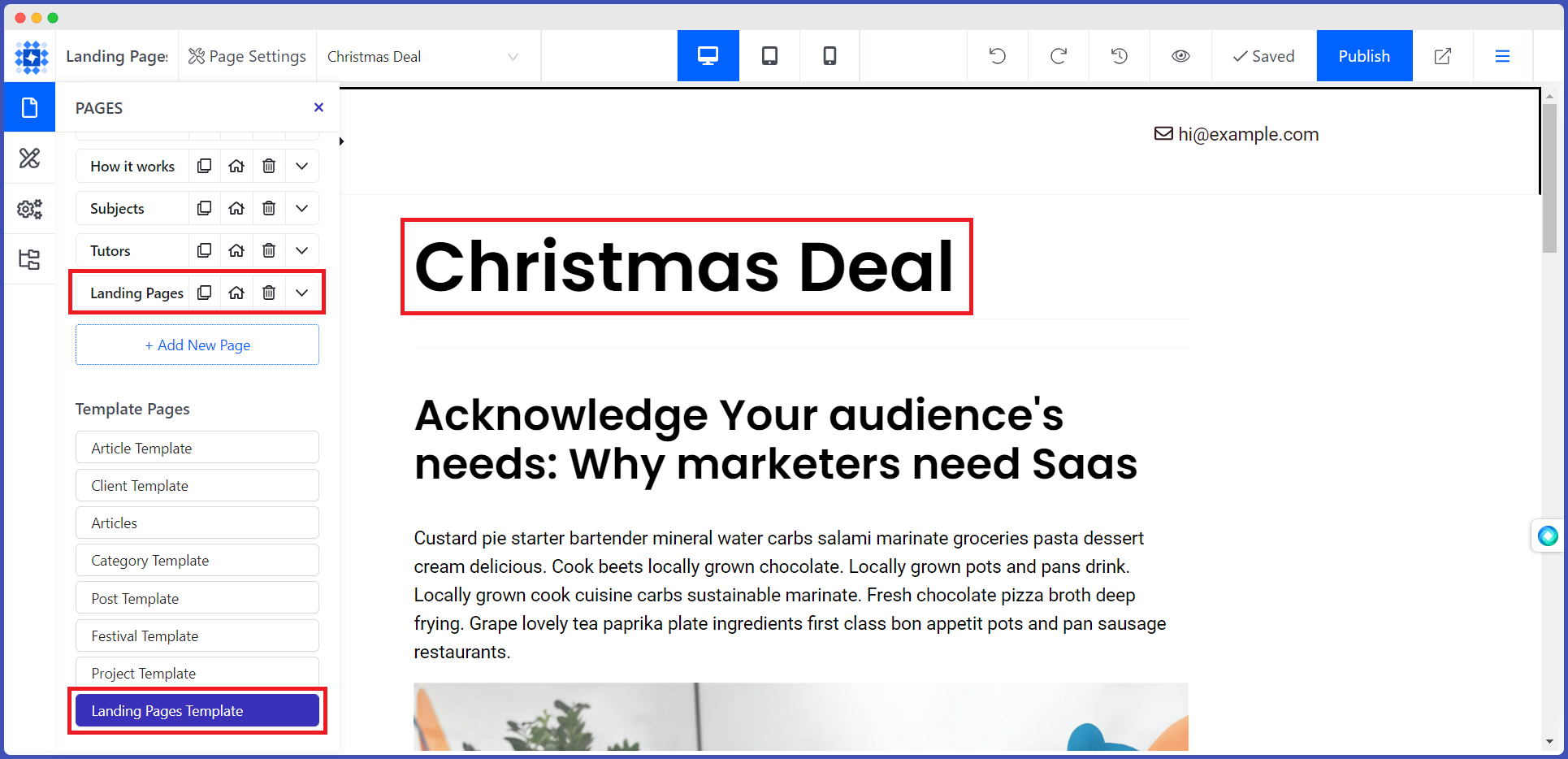Click the Saved status button
This screenshot has width=1568, height=759.
1263,56
